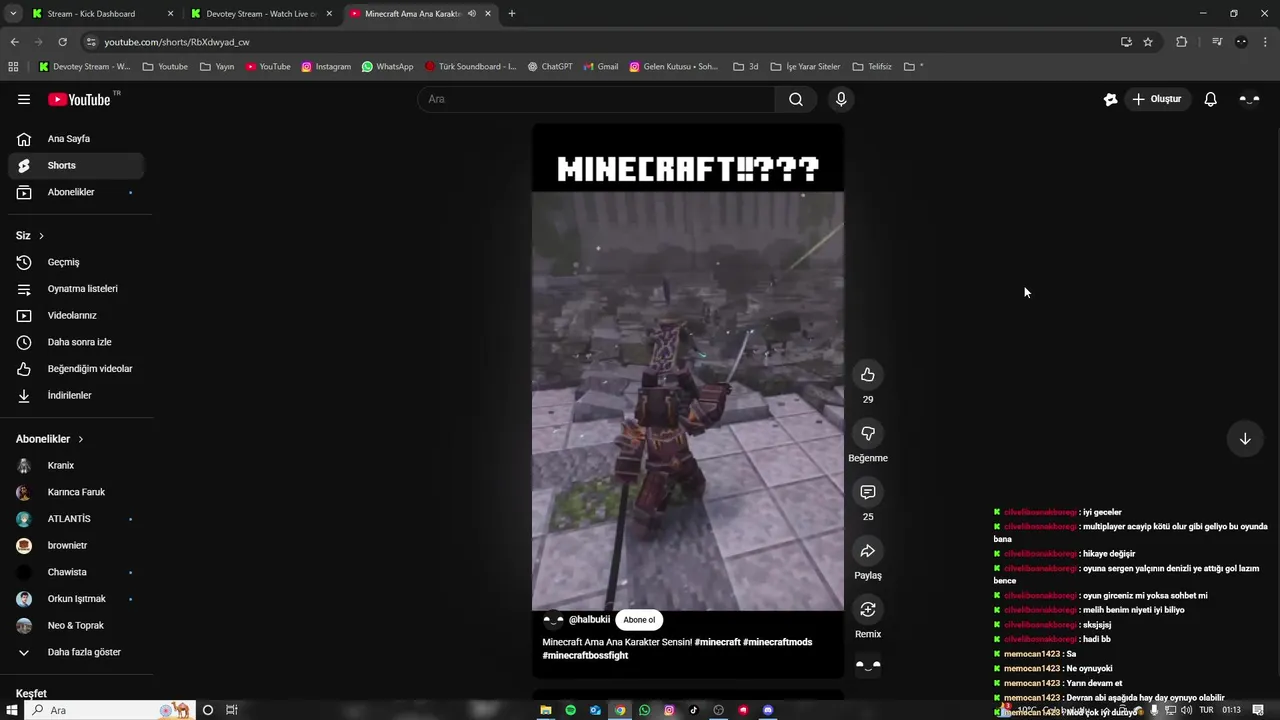
Task: Select Shorts in the sidebar
Action: 76,165
